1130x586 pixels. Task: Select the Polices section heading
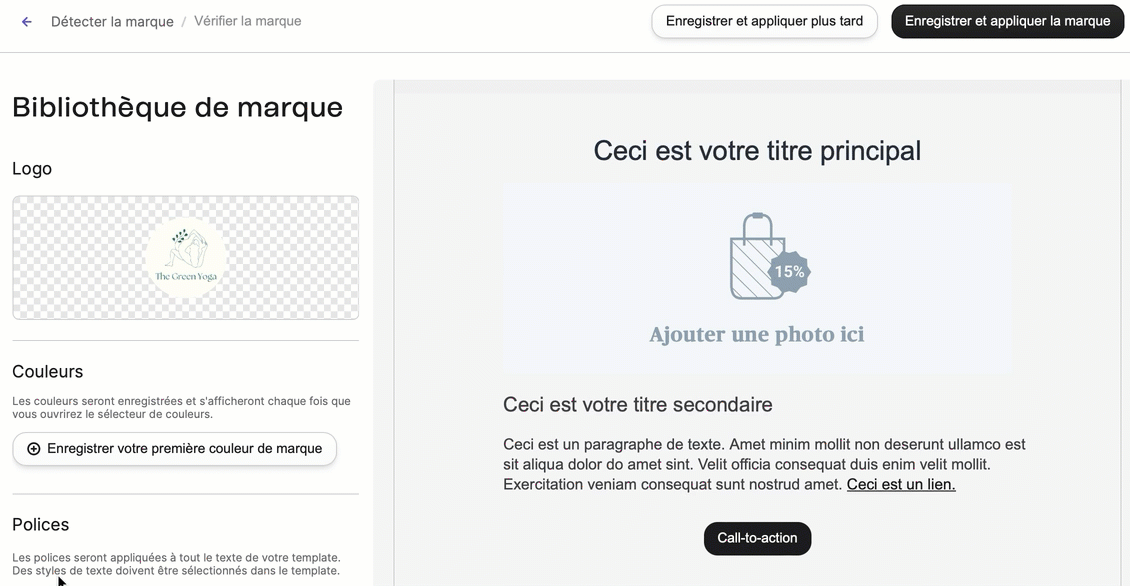coord(40,525)
